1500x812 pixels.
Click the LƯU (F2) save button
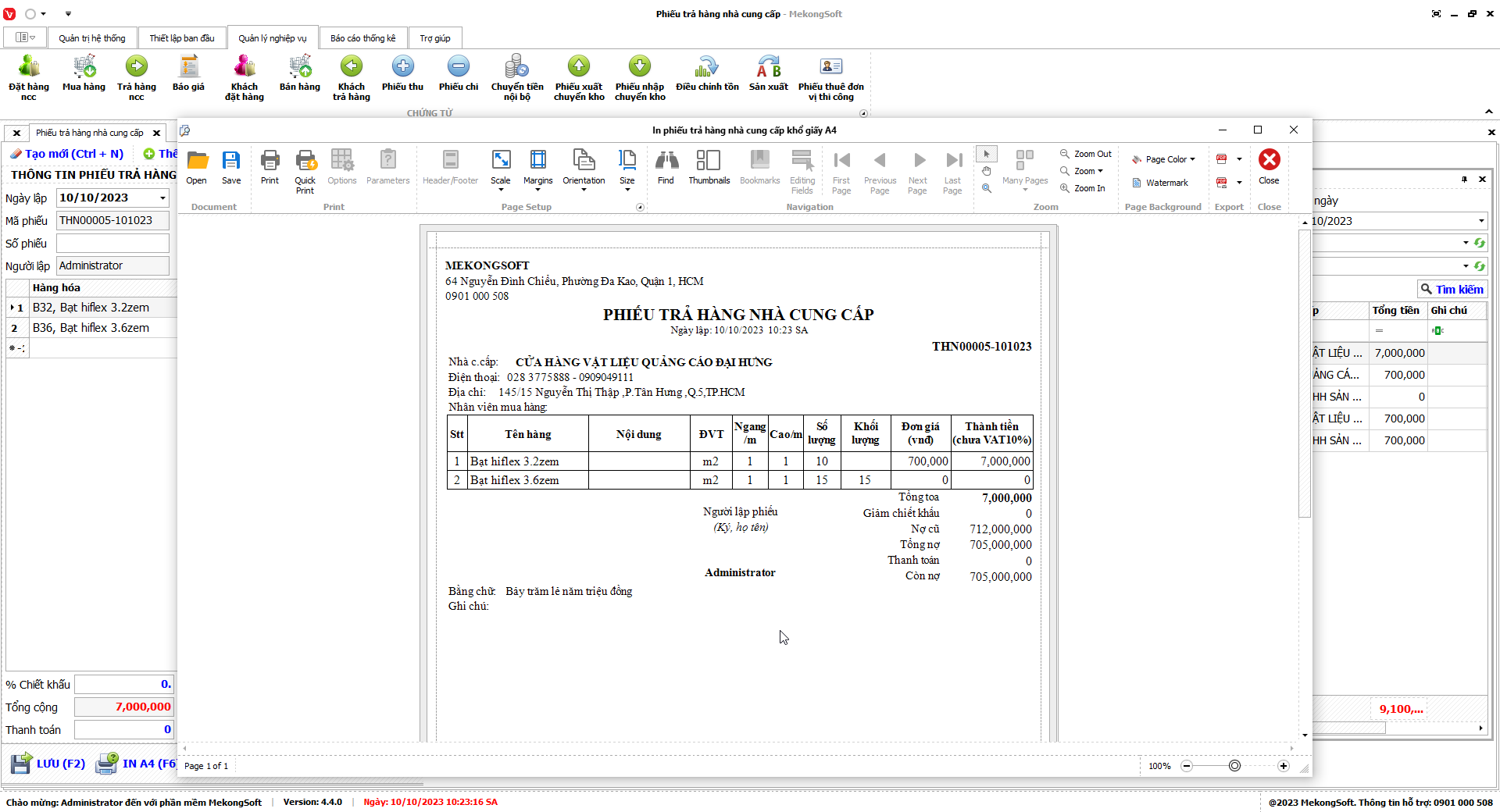(48, 764)
